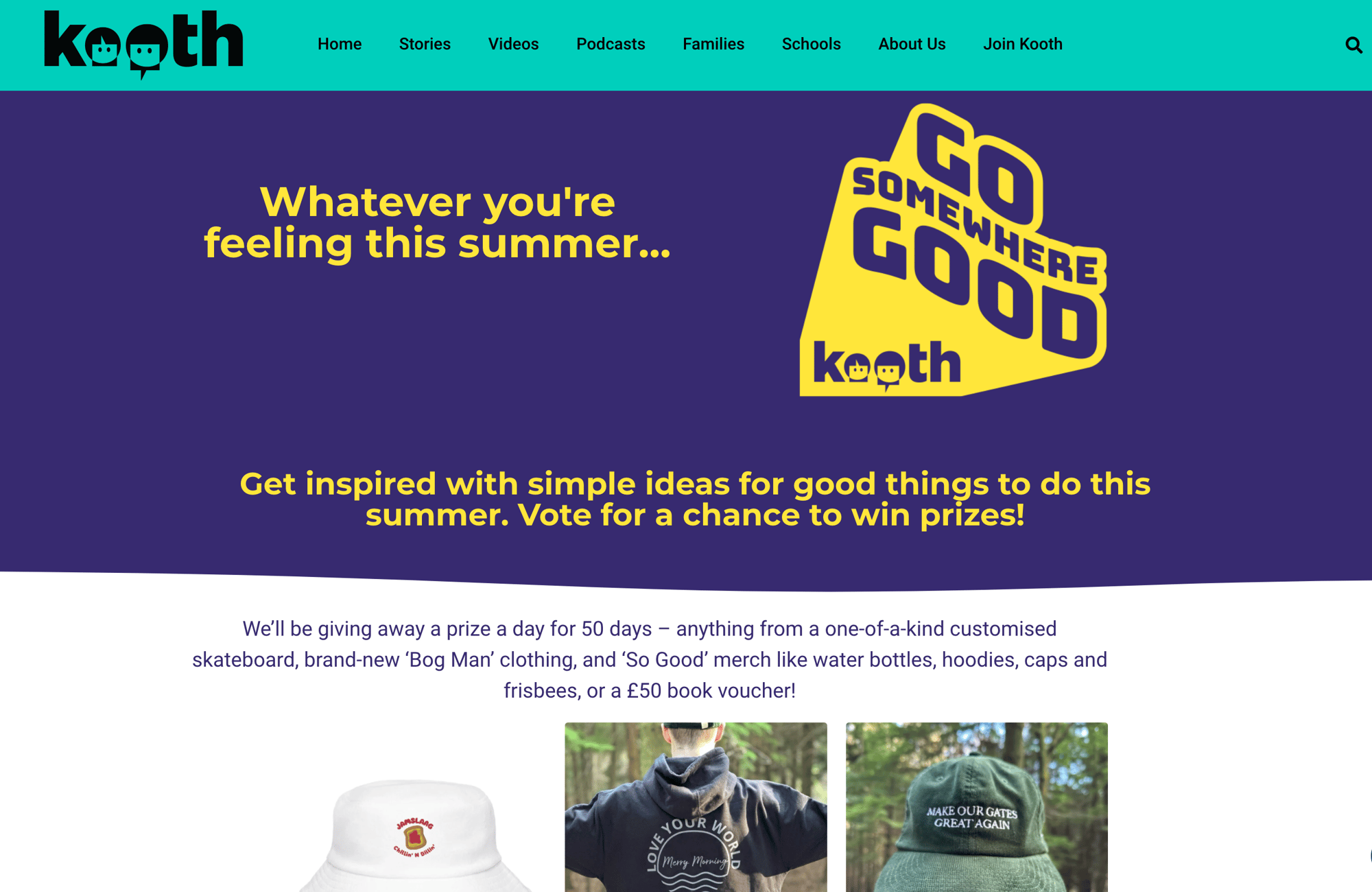The height and width of the screenshot is (892, 1372).
Task: Select the Videos tab in navigation
Action: point(513,44)
